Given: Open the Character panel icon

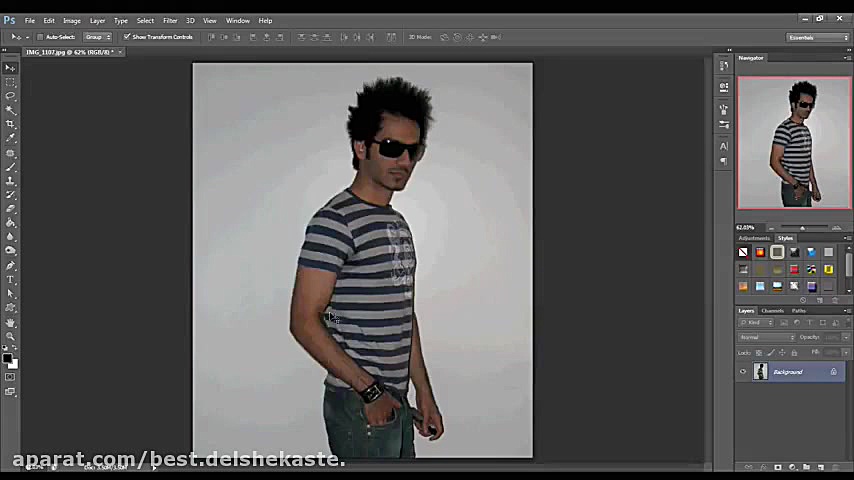Looking at the screenshot, I should (723, 146).
